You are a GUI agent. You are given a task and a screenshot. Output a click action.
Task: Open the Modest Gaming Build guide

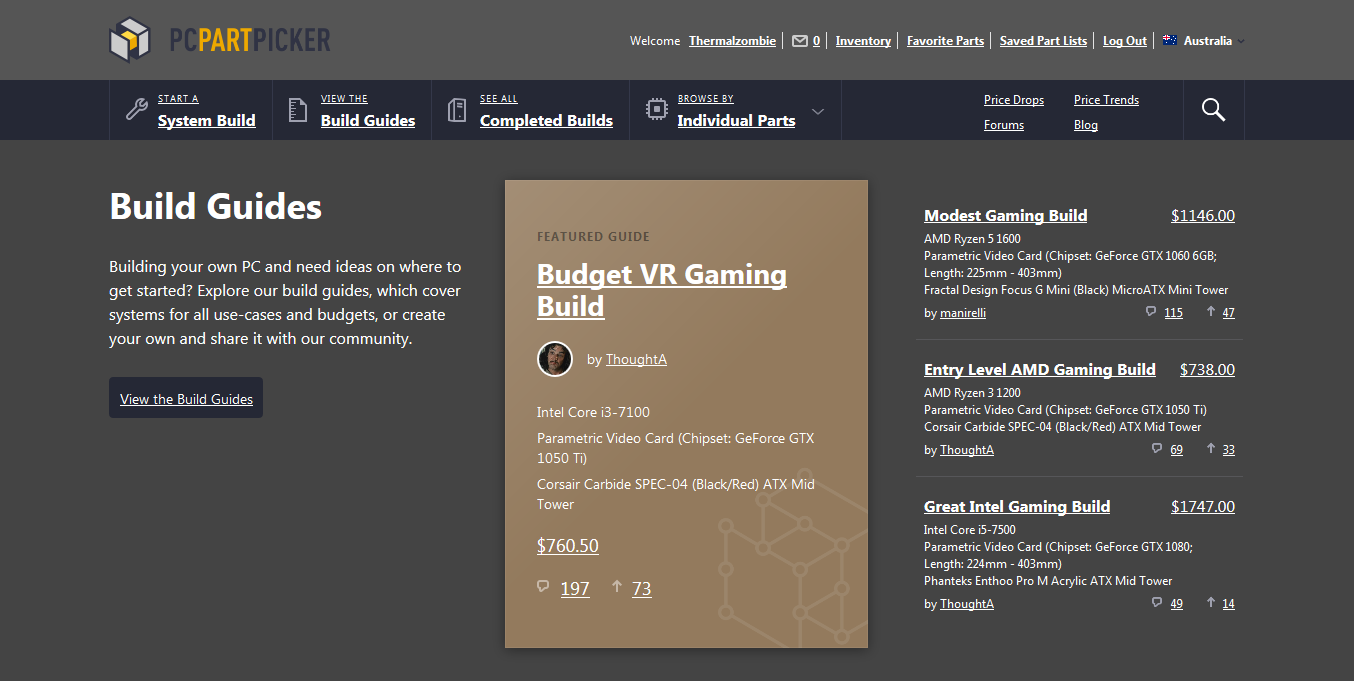(x=1006, y=215)
